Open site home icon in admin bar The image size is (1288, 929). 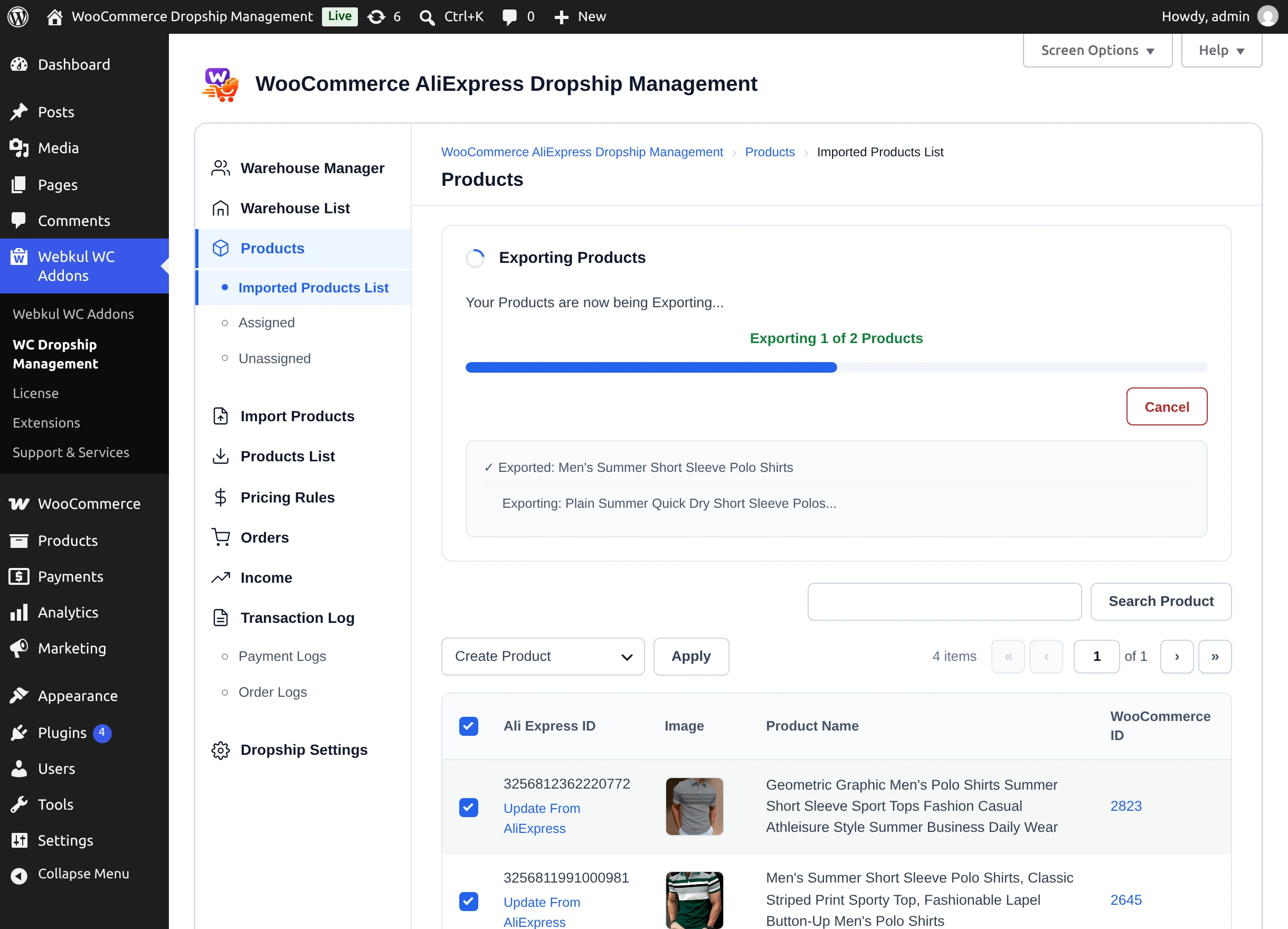pos(54,17)
